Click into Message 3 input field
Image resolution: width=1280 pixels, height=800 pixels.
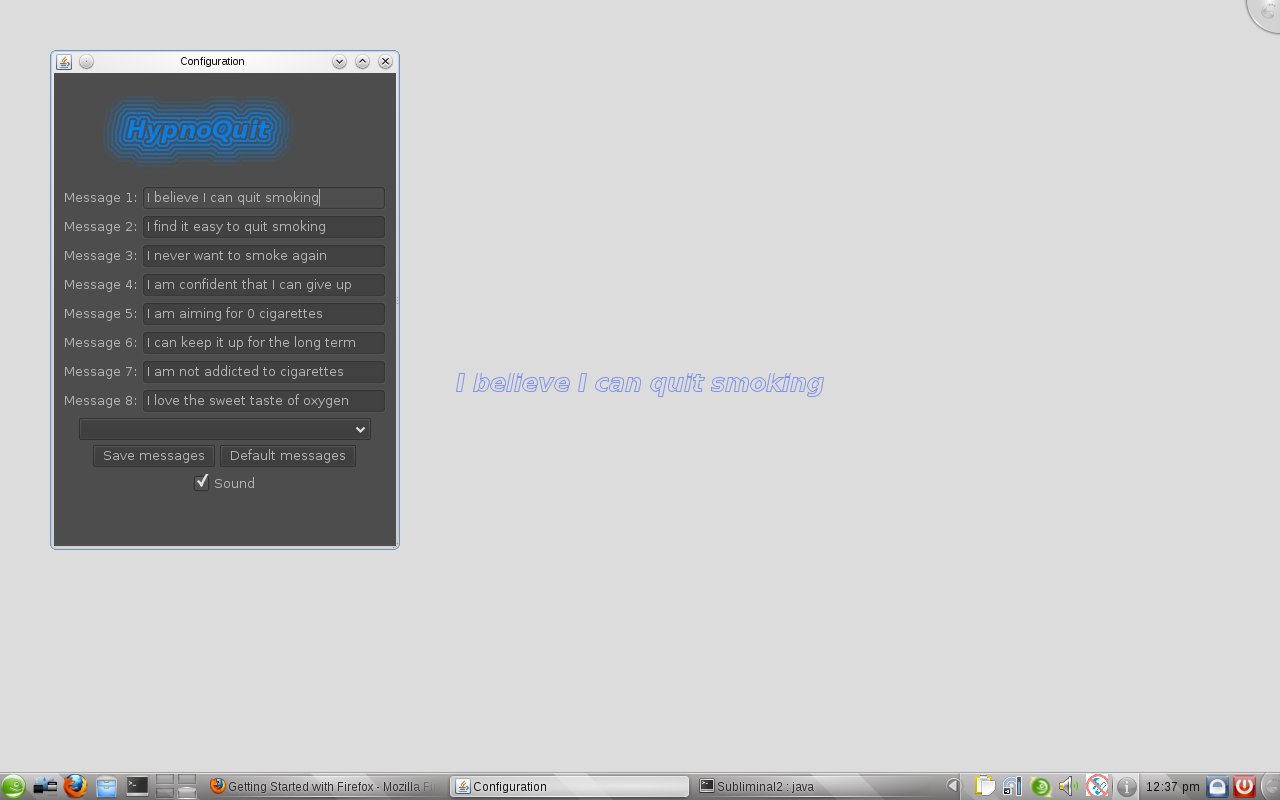[x=264, y=256]
